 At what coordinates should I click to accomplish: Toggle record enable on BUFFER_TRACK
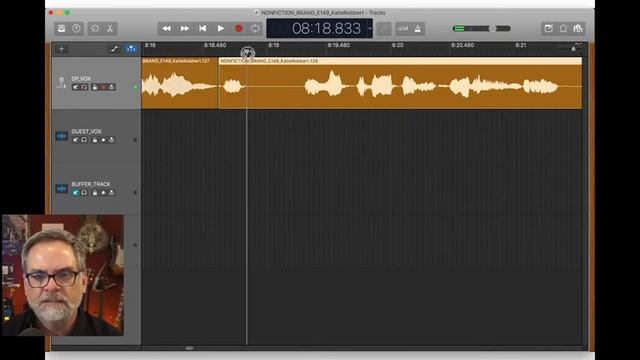[103, 192]
